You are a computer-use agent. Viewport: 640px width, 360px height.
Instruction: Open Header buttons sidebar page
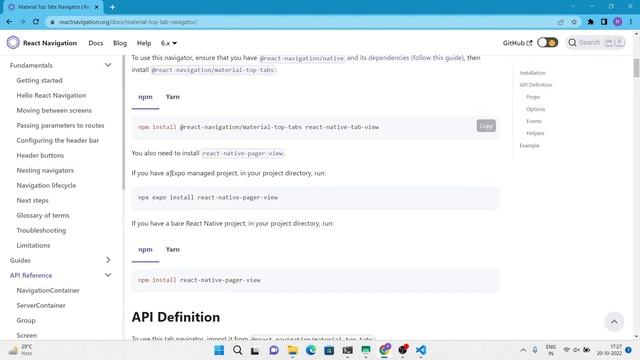coord(40,155)
